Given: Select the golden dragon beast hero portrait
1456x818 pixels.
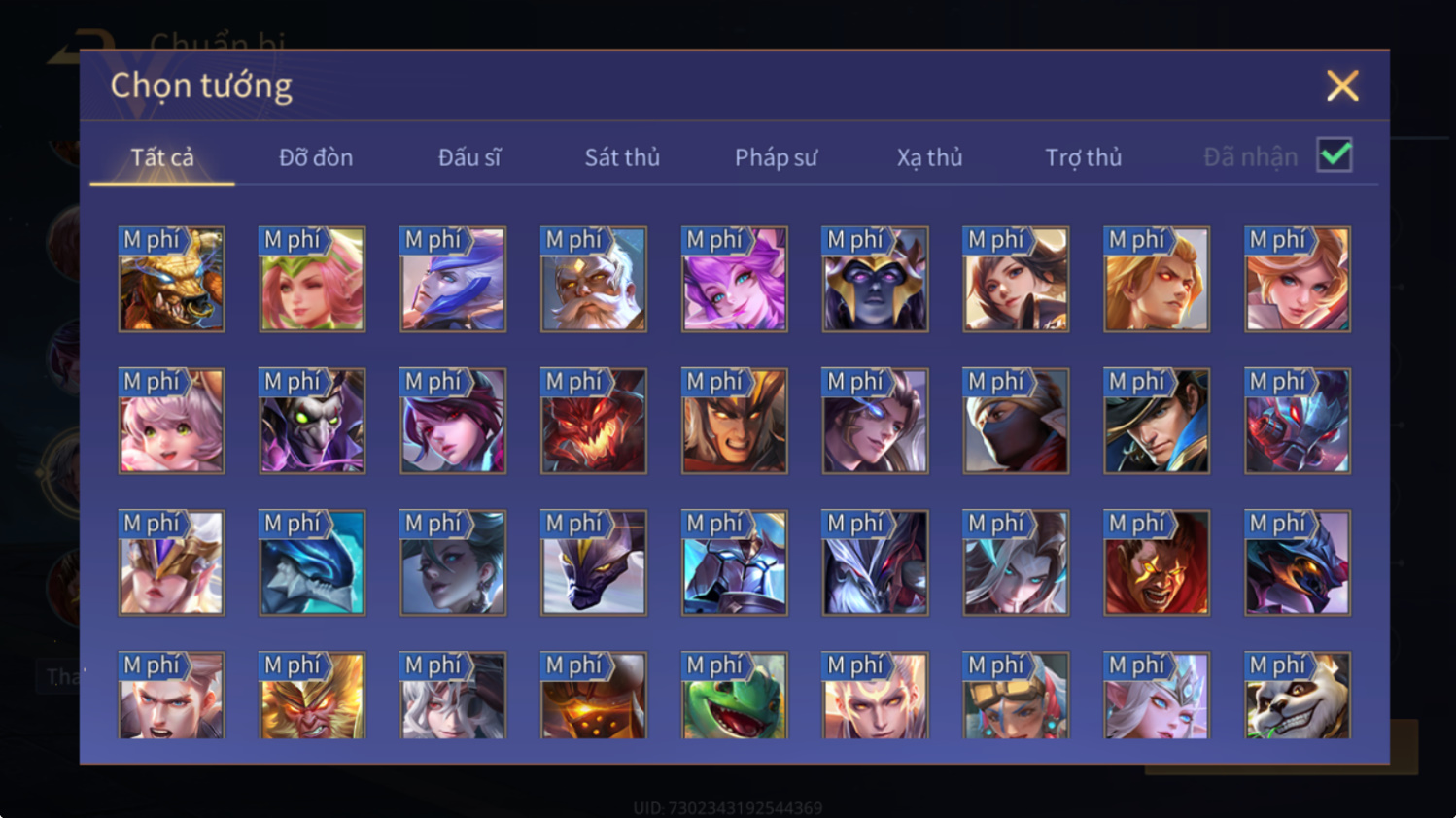Looking at the screenshot, I should 171,280.
